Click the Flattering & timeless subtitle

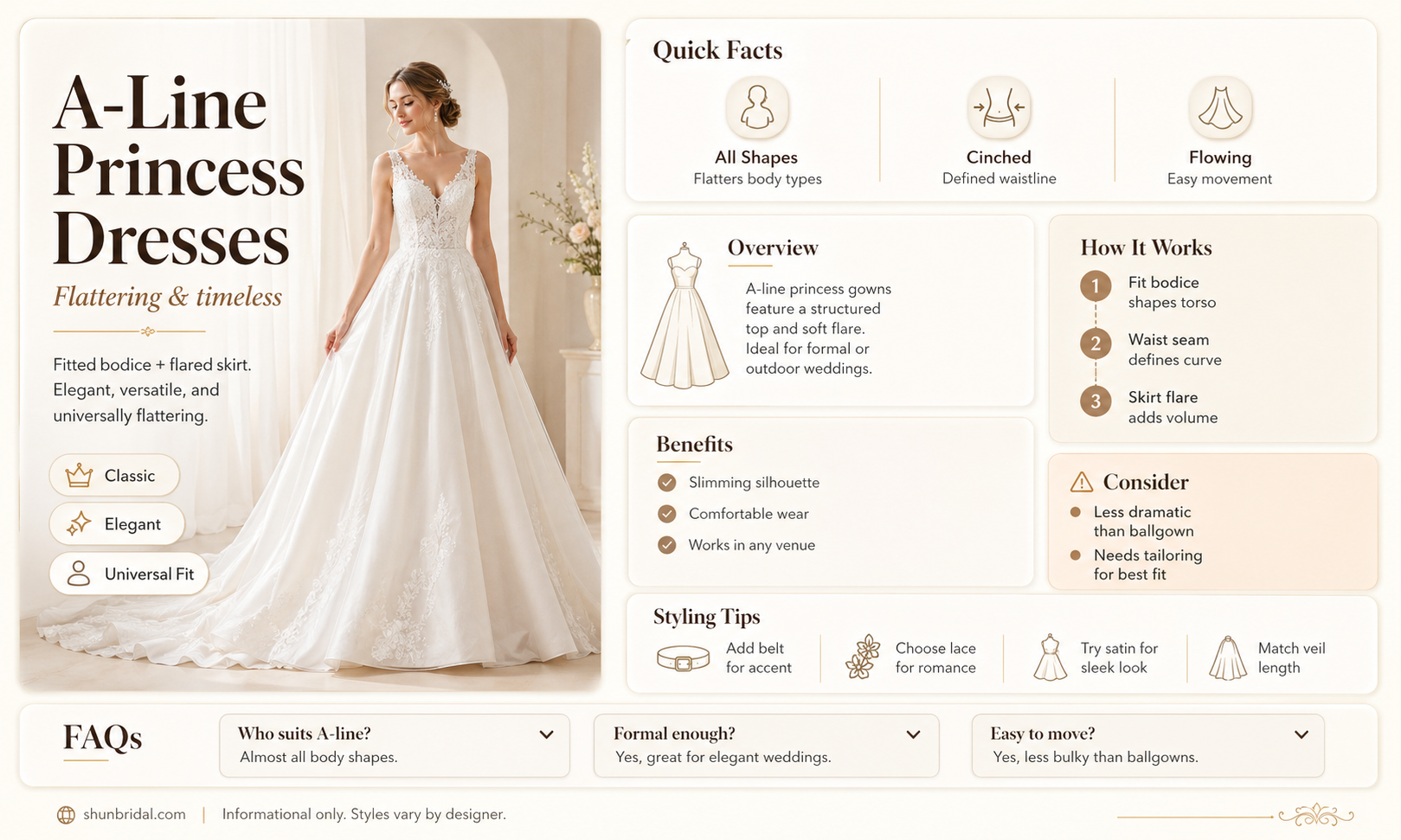[168, 297]
